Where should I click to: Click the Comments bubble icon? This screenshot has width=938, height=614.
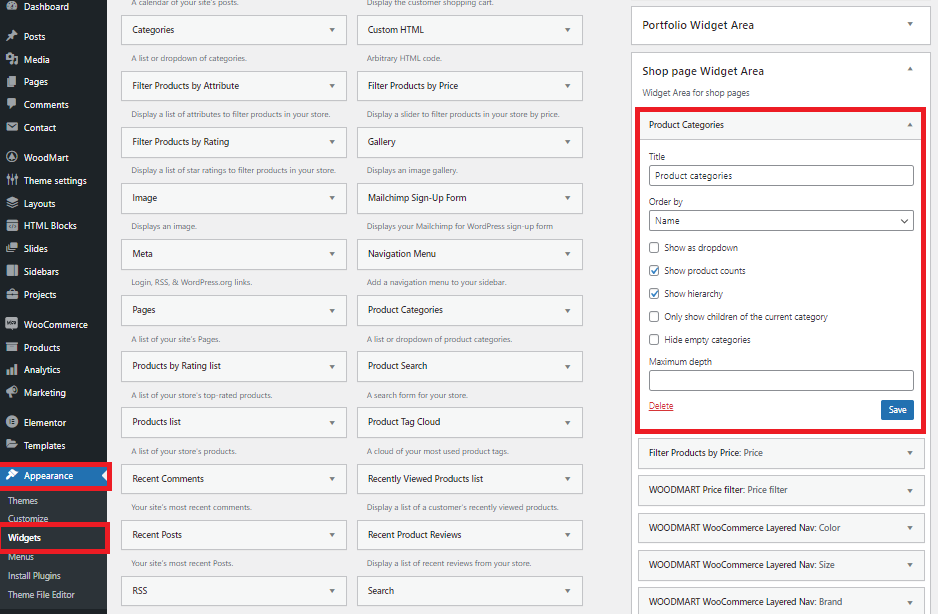(12, 104)
